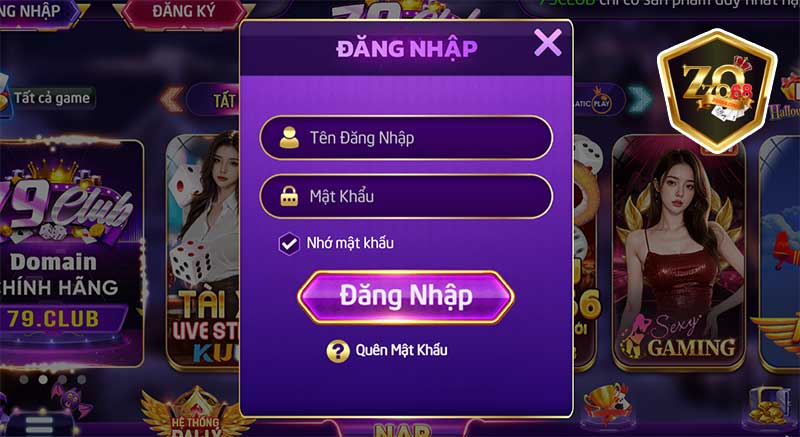800x437 pixels.
Task: Select the first carousel dot under banner
Action: coord(23,380)
